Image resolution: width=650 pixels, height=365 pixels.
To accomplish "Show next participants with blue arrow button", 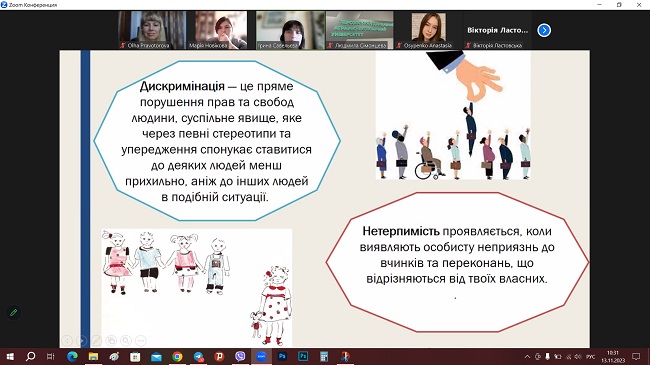I will [x=544, y=30].
